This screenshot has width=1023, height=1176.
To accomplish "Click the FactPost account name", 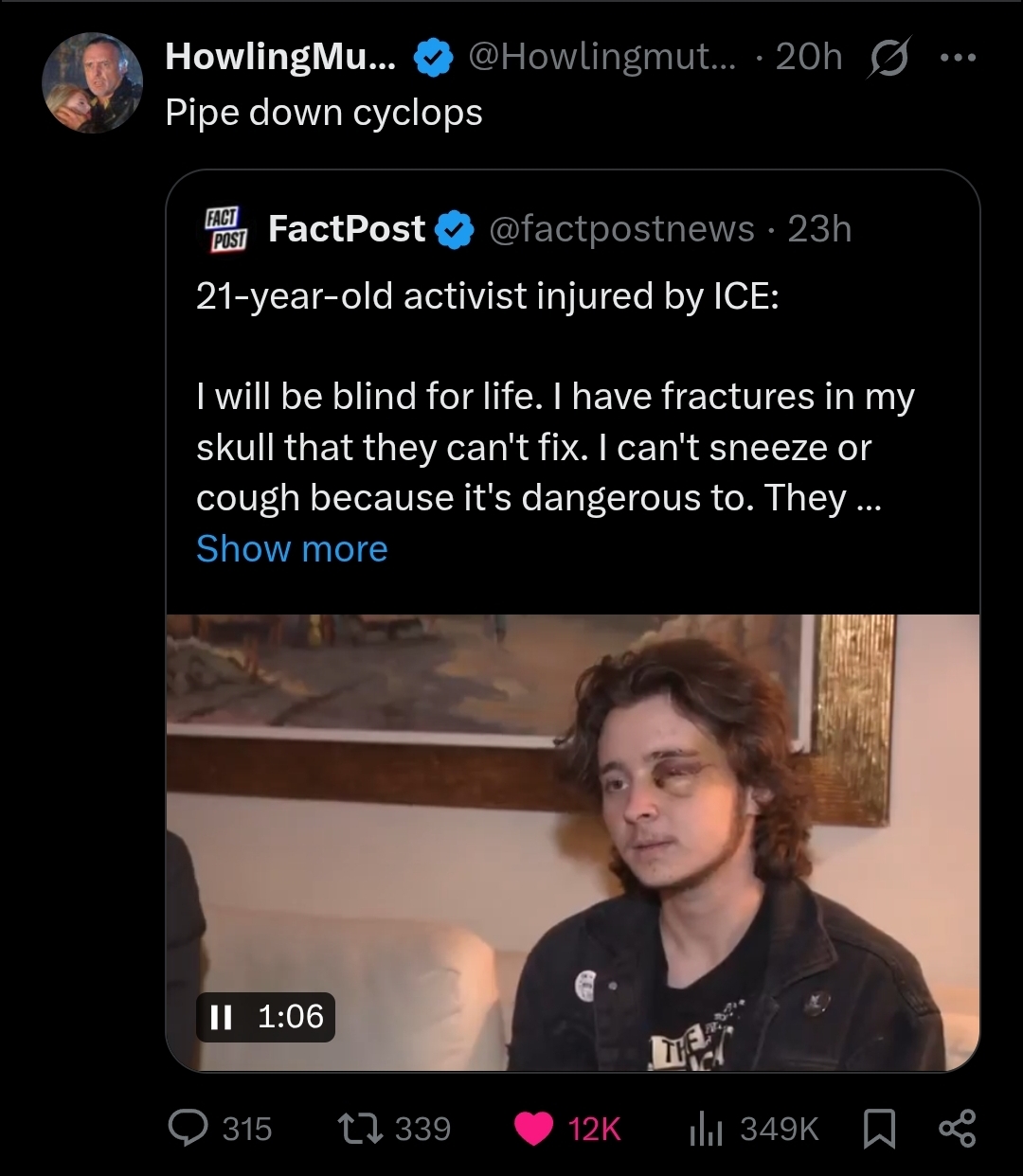I will tap(347, 229).
